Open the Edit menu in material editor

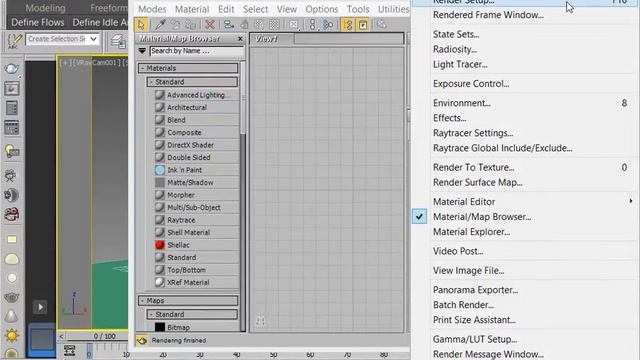(x=226, y=9)
